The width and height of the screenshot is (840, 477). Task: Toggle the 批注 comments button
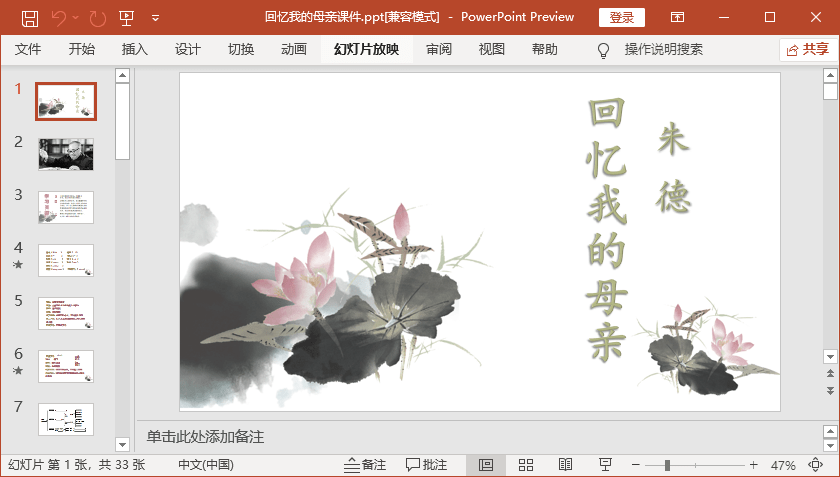[426, 465]
